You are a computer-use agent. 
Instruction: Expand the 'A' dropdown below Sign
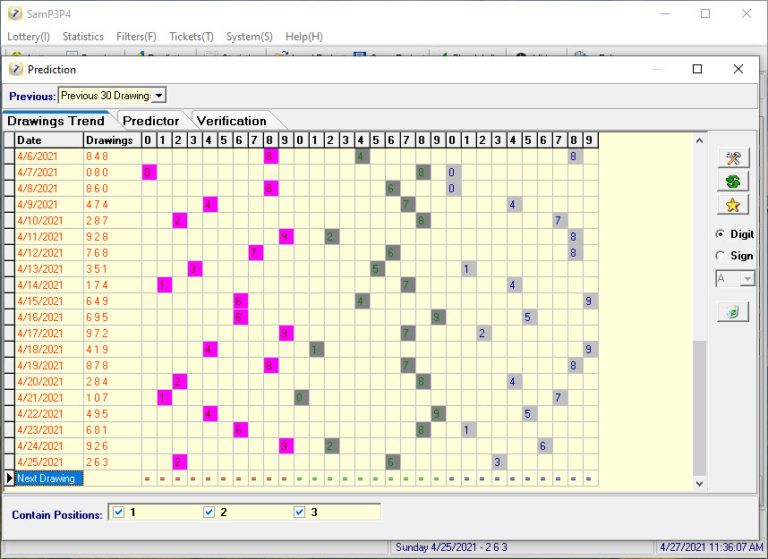[747, 279]
